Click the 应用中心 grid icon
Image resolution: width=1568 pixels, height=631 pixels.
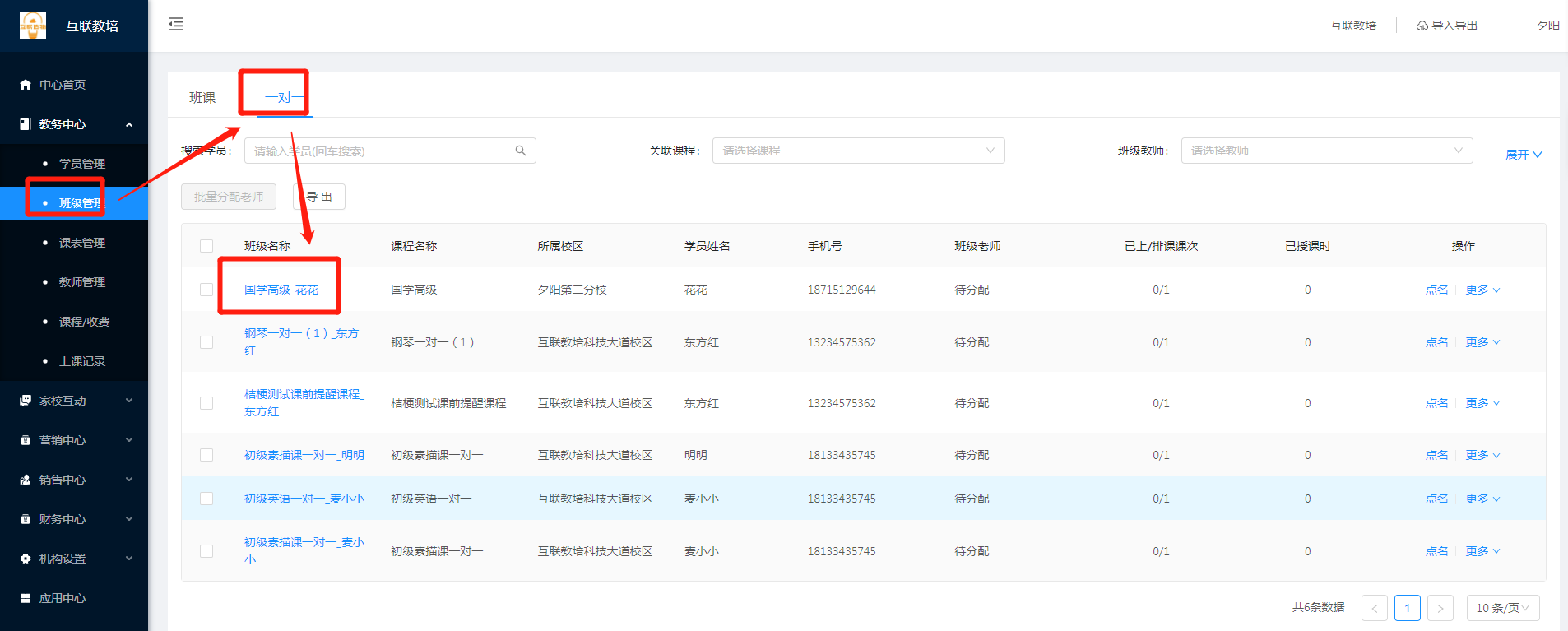coord(26,598)
